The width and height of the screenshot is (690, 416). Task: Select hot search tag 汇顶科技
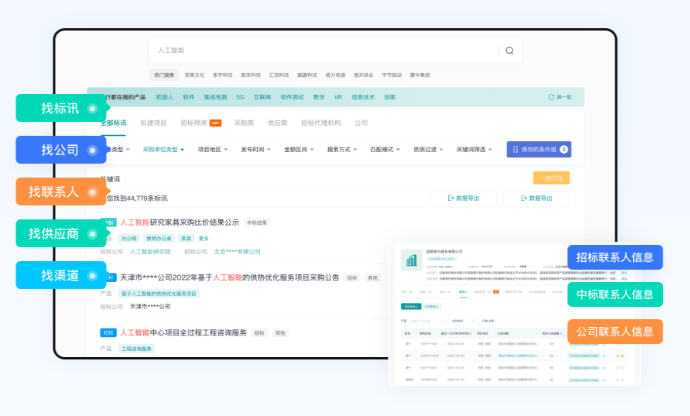[x=279, y=75]
